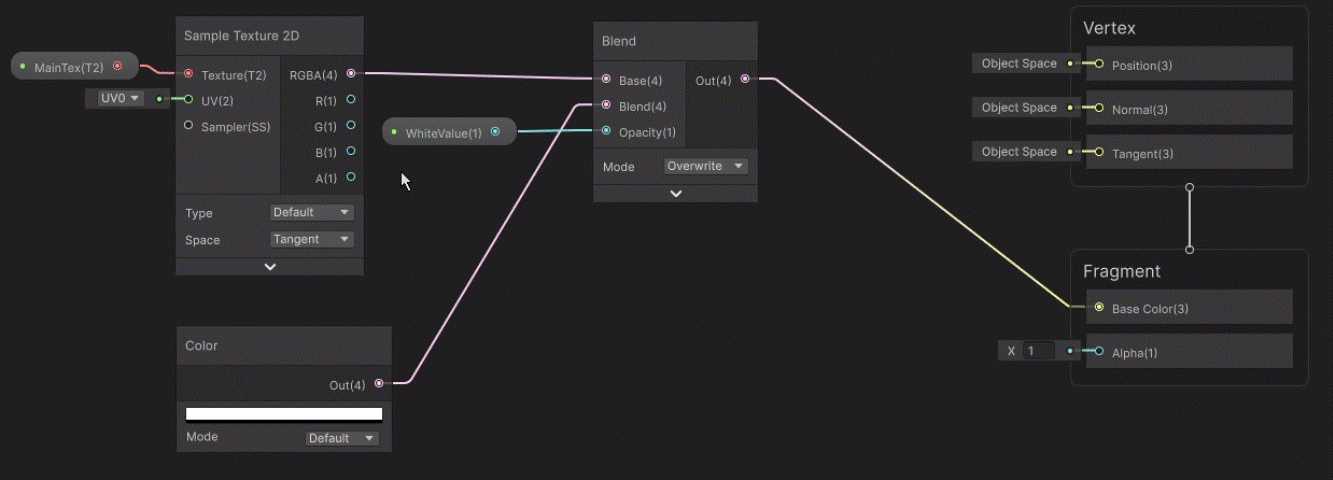
Task: Click the Opacity(1) input port on Blend
Action: coord(606,131)
